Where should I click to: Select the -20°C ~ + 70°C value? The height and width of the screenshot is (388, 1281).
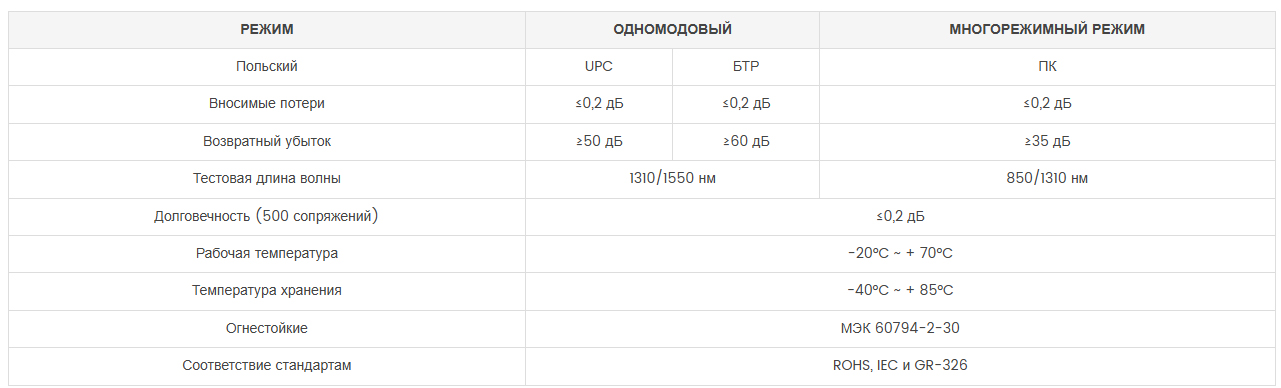tap(900, 254)
